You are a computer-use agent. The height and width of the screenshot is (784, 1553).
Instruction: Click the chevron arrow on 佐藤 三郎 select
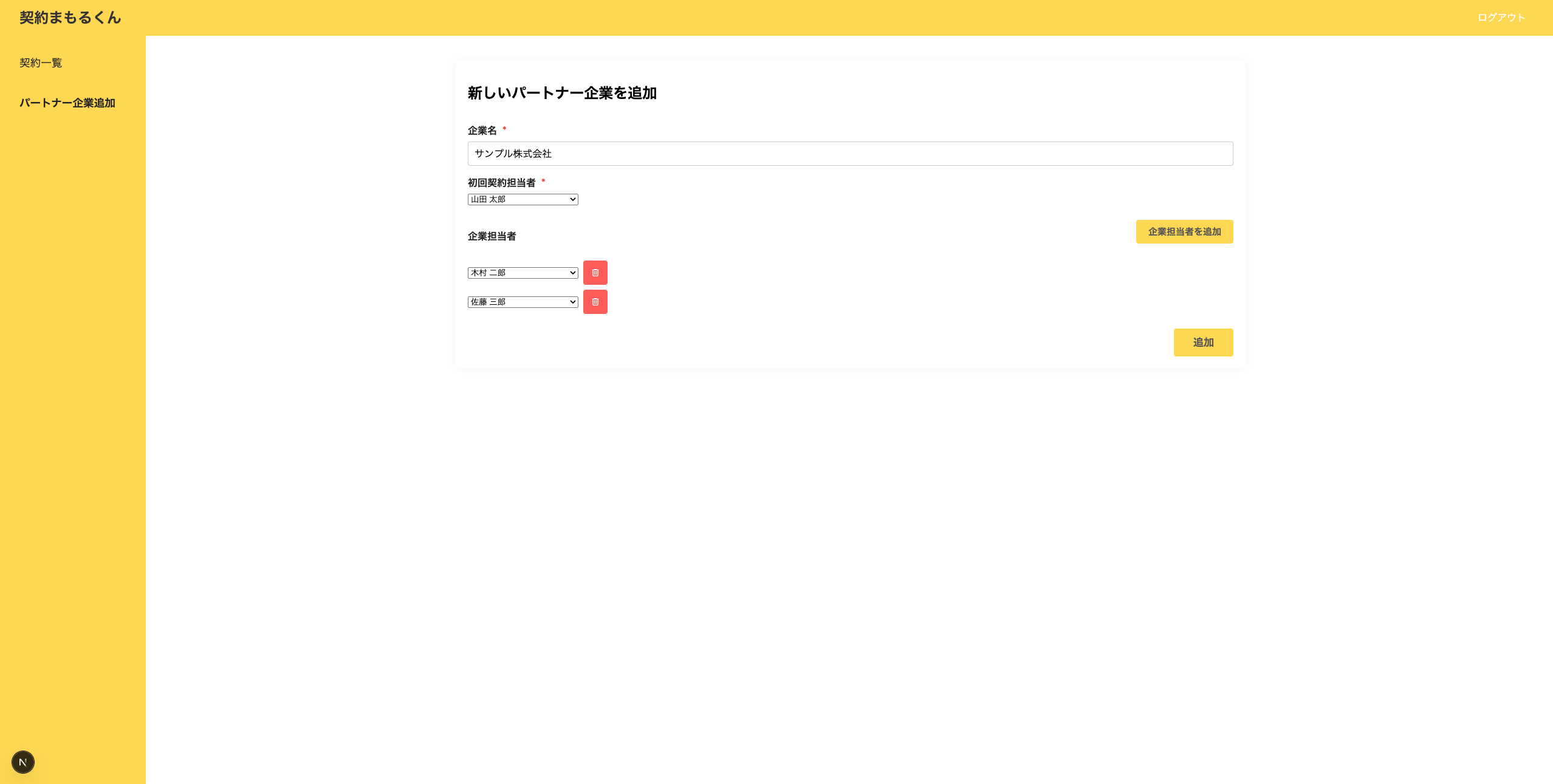(x=572, y=302)
